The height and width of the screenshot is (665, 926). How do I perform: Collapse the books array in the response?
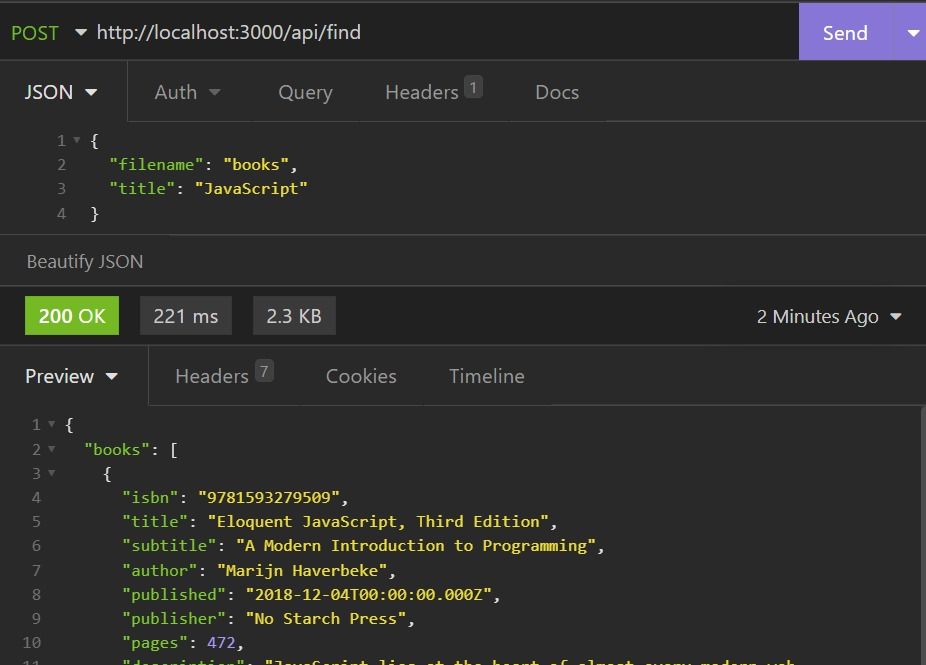point(53,449)
